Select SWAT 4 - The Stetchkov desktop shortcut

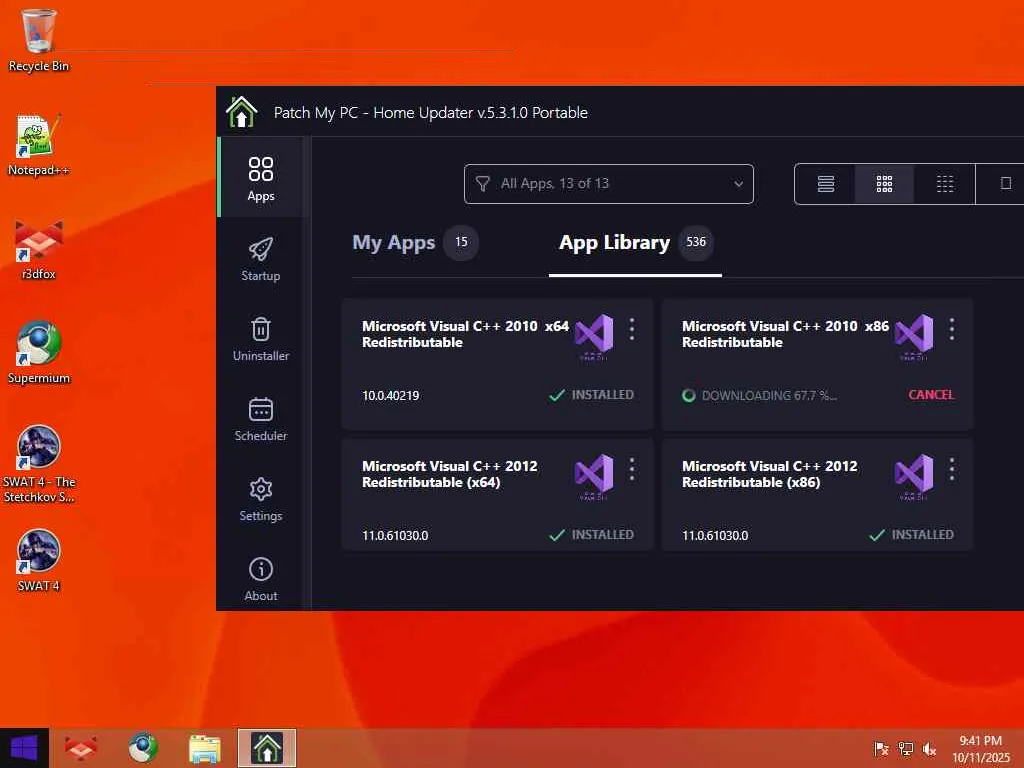tap(39, 464)
